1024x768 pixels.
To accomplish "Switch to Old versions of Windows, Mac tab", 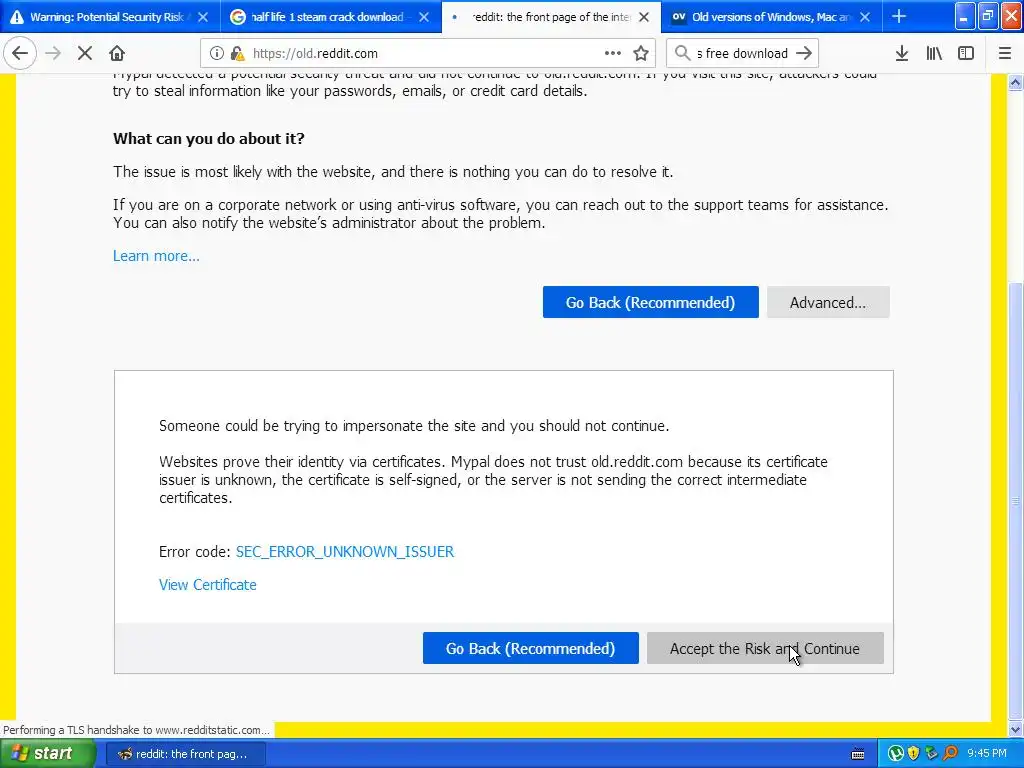I will click(x=772, y=17).
